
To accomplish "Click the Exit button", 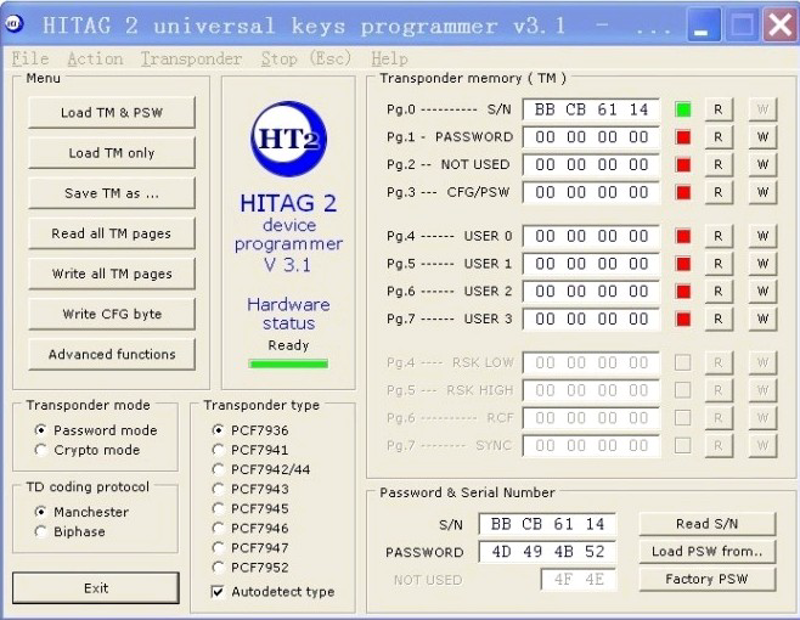I will [96, 588].
